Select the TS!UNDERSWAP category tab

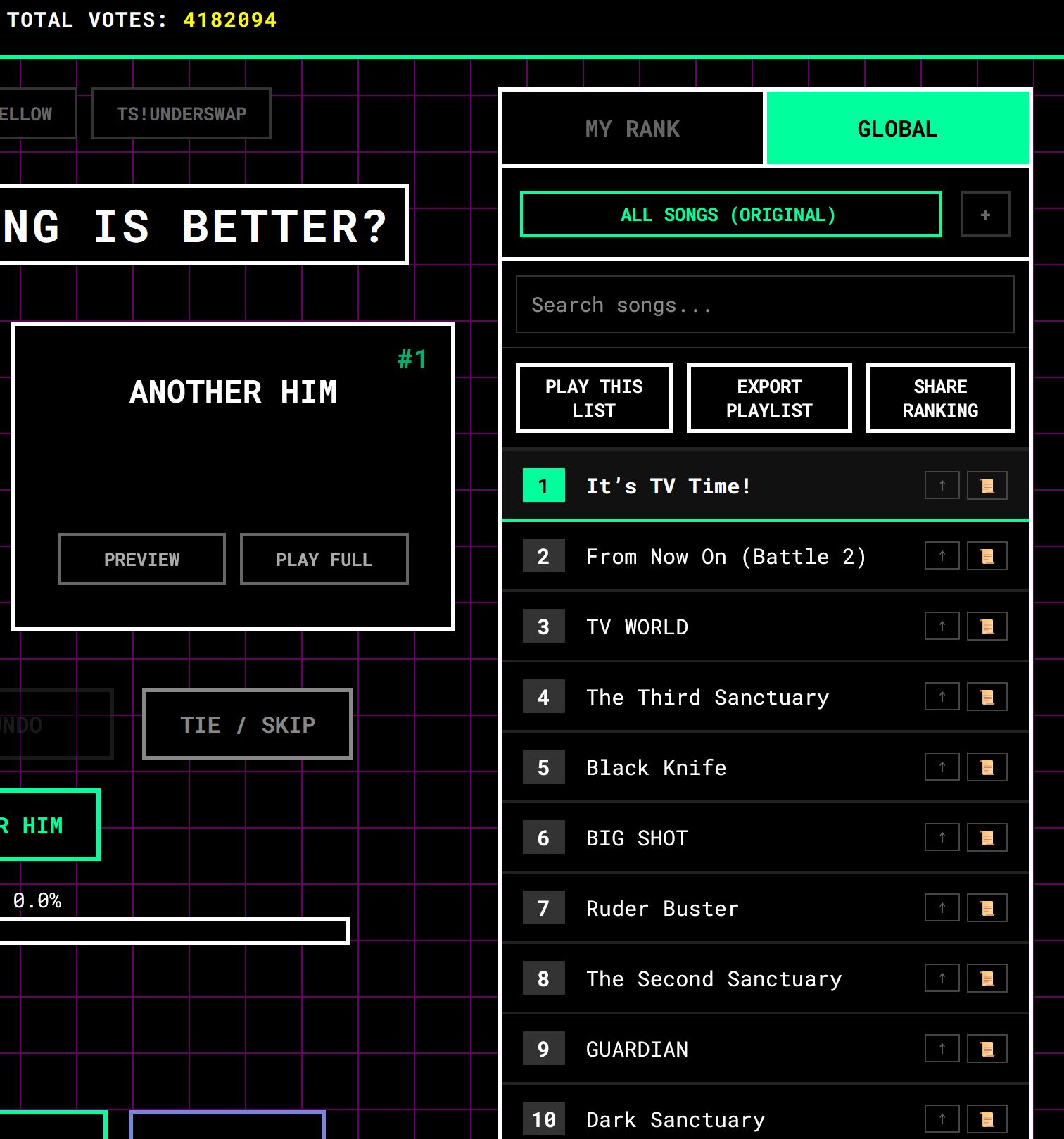pos(182,113)
